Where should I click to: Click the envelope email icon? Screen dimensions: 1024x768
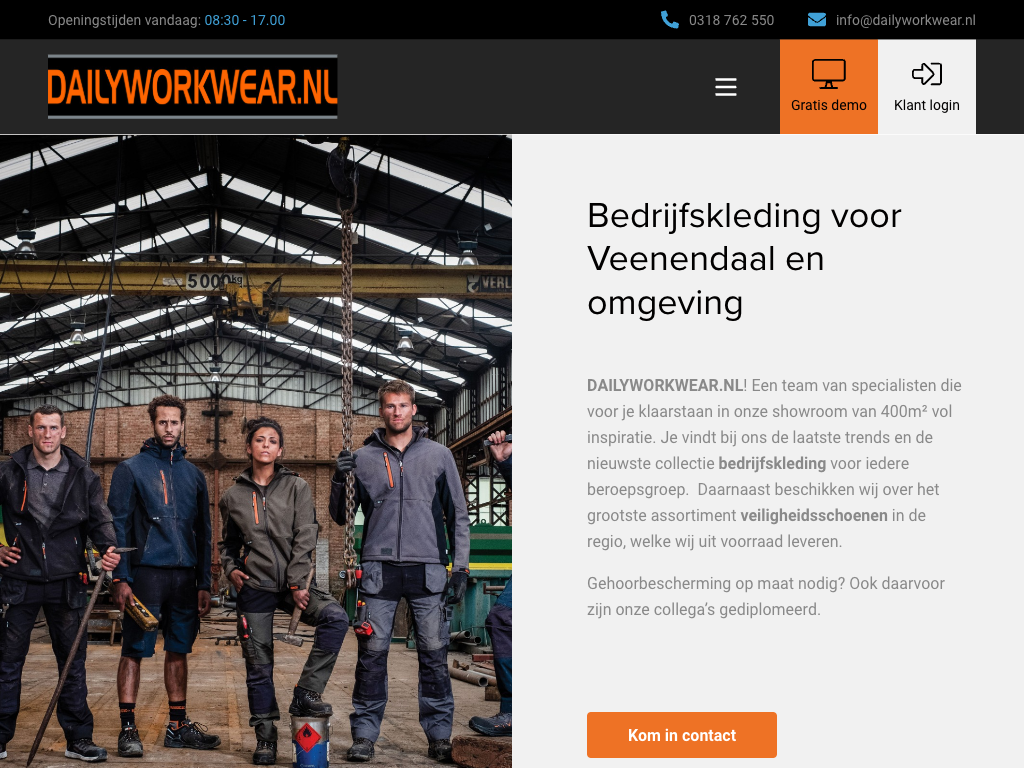[x=816, y=20]
